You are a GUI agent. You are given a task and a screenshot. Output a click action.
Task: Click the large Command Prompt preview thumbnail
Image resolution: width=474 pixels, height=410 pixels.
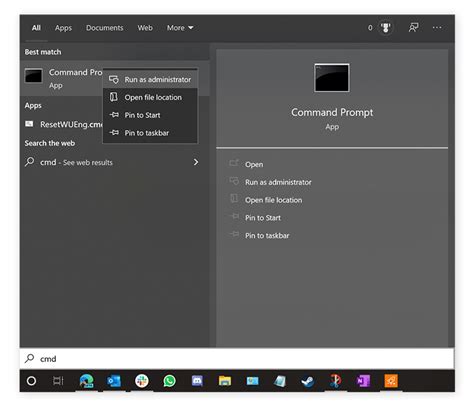pyautogui.click(x=332, y=78)
